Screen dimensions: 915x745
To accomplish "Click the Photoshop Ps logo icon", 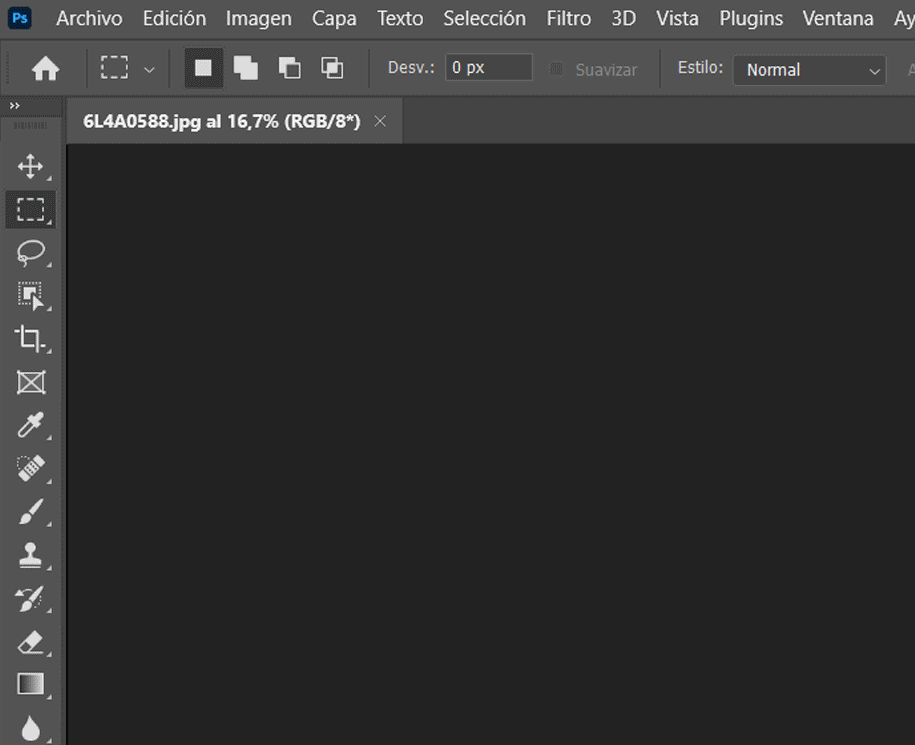I will click(x=20, y=18).
